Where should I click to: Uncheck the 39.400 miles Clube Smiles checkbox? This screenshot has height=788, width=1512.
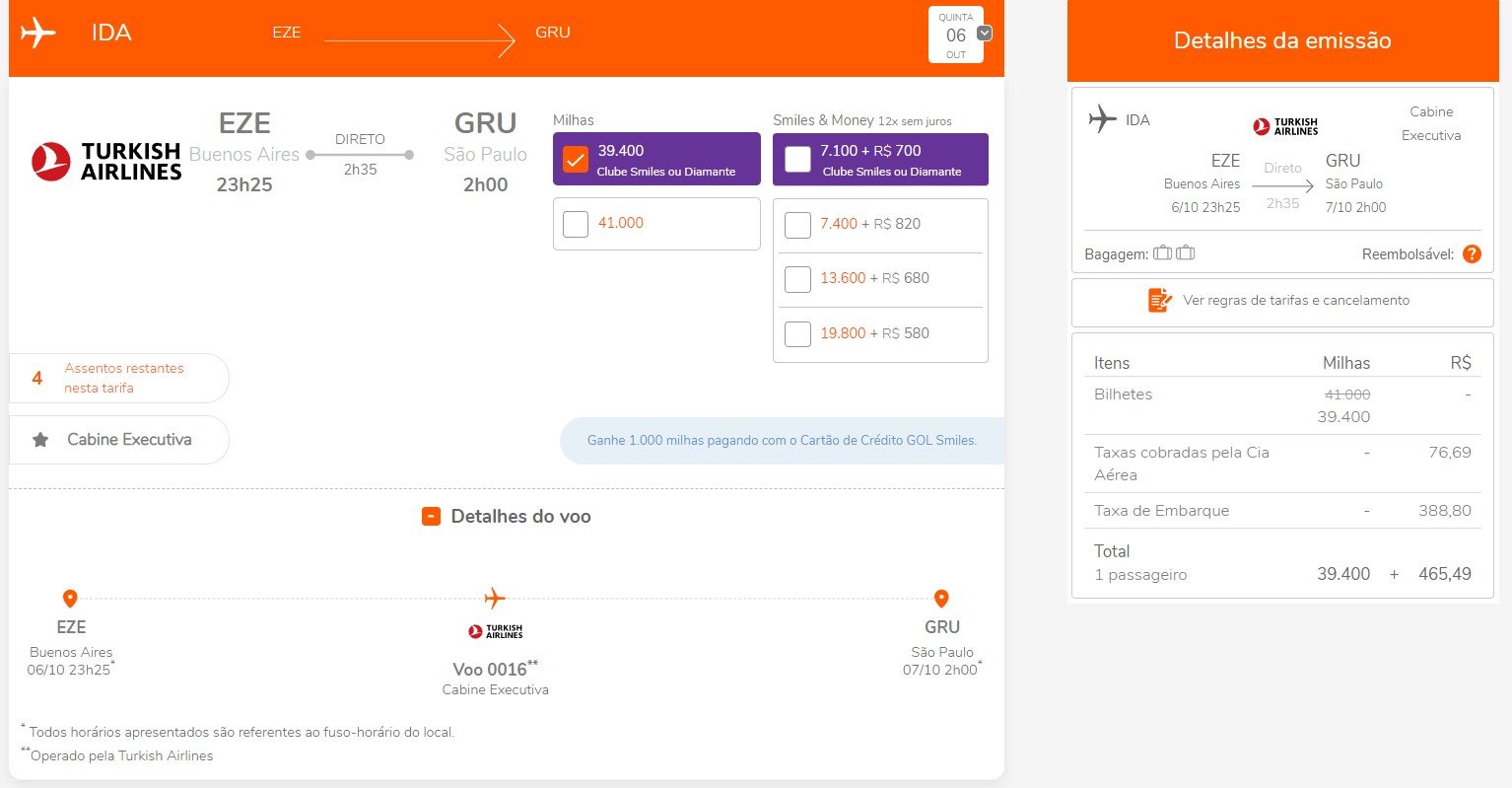(x=576, y=159)
